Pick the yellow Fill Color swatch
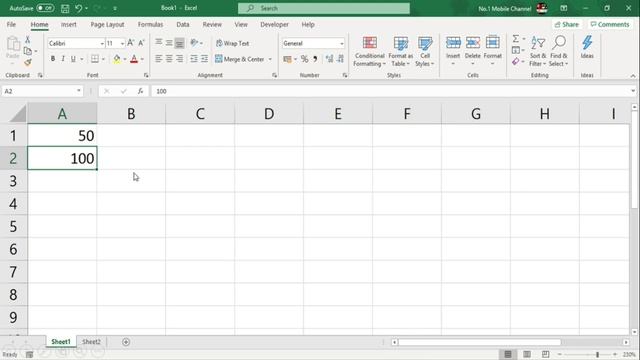Image resolution: width=640 pixels, height=360 pixels. click(x=117, y=59)
